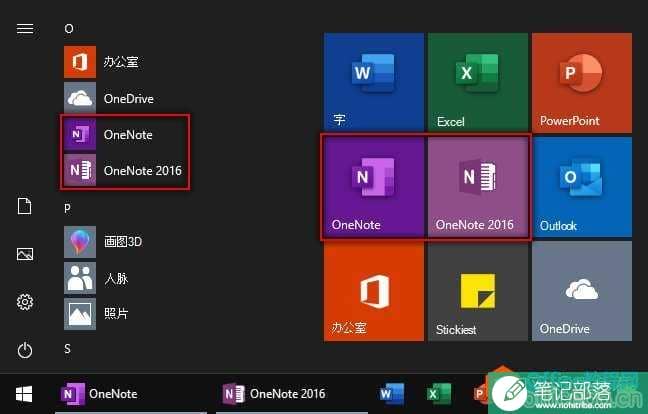Switch to OneNote on the taskbar
The image size is (648, 414).
click(131, 394)
